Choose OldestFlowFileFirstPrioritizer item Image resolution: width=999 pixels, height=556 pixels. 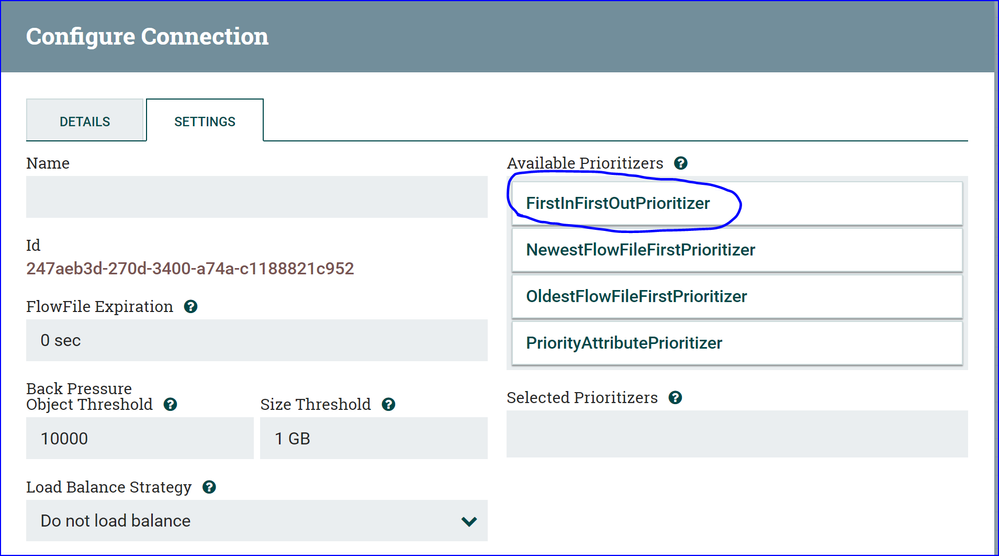click(x=636, y=296)
